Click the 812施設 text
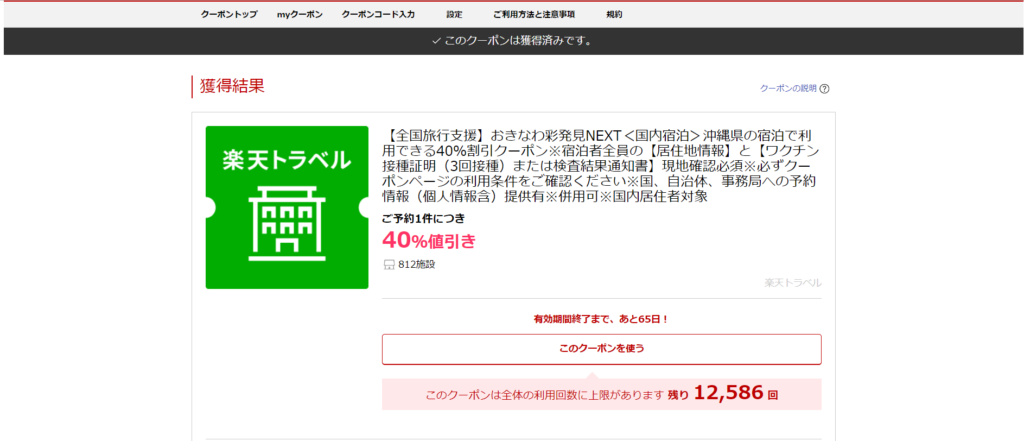Image resolution: width=1024 pixels, height=441 pixels. [x=416, y=265]
